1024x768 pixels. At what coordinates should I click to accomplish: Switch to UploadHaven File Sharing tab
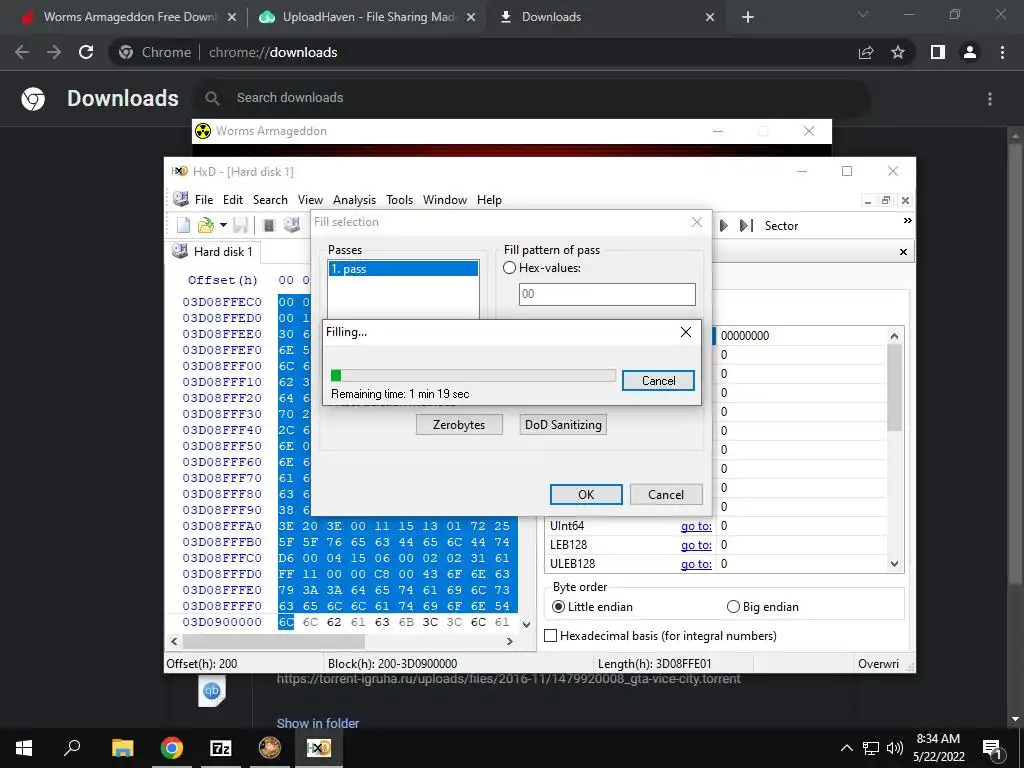pyautogui.click(x=368, y=17)
